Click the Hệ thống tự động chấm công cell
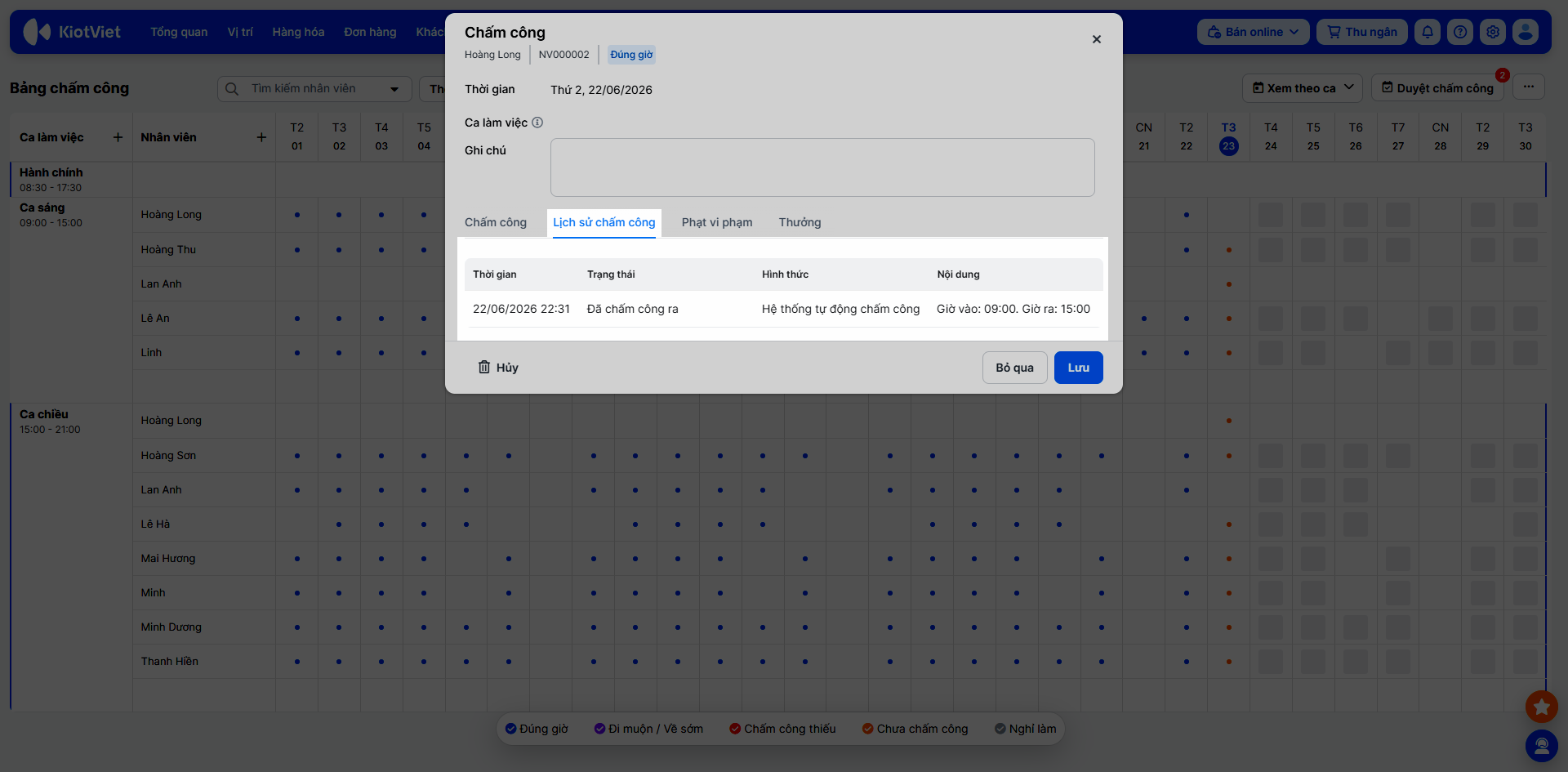 coord(840,309)
